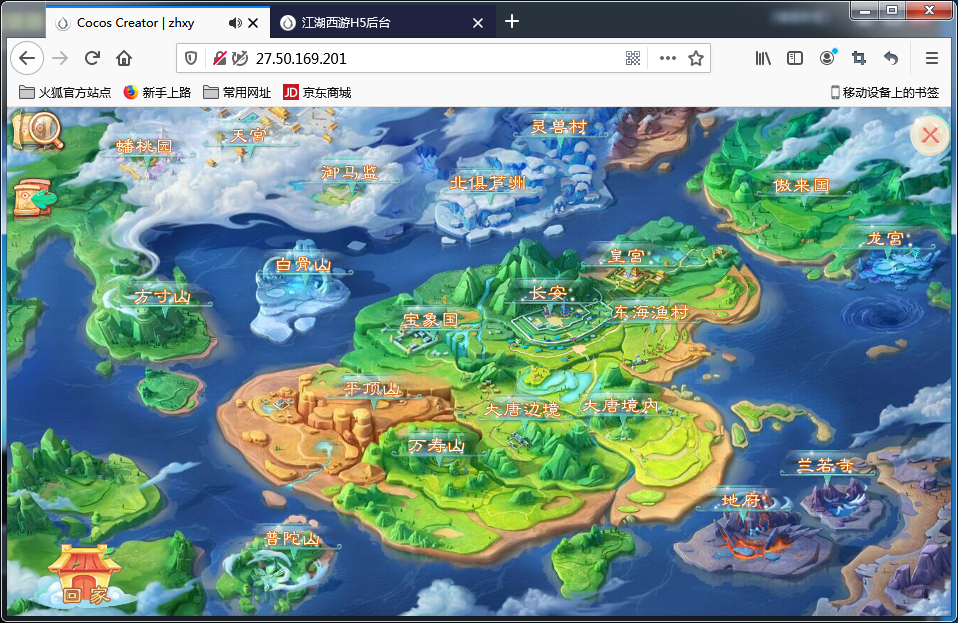The height and width of the screenshot is (623, 958).
Task: Click the permissions icon beside the lock
Action: (x=240, y=58)
